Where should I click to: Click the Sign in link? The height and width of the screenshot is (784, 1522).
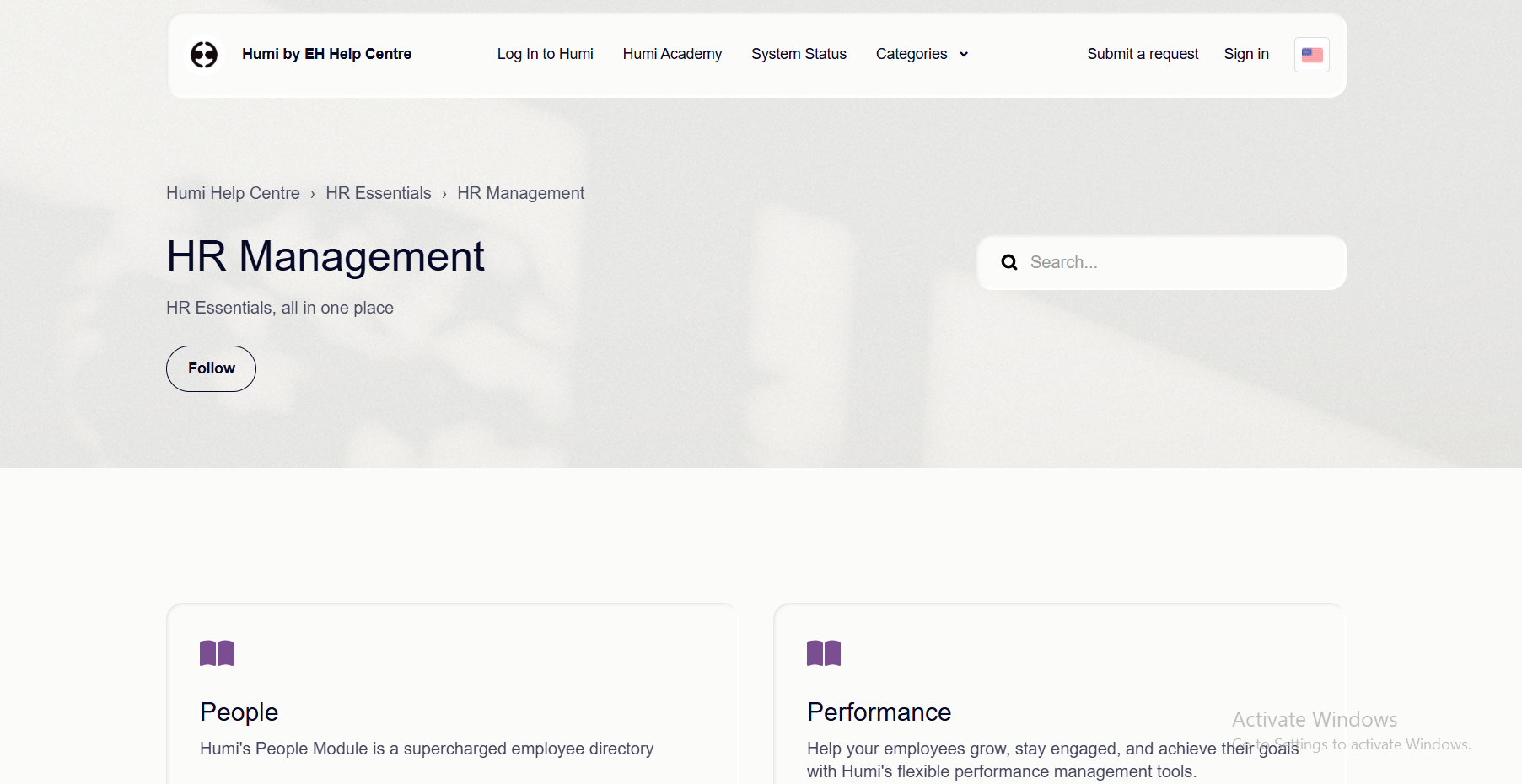(x=1246, y=54)
